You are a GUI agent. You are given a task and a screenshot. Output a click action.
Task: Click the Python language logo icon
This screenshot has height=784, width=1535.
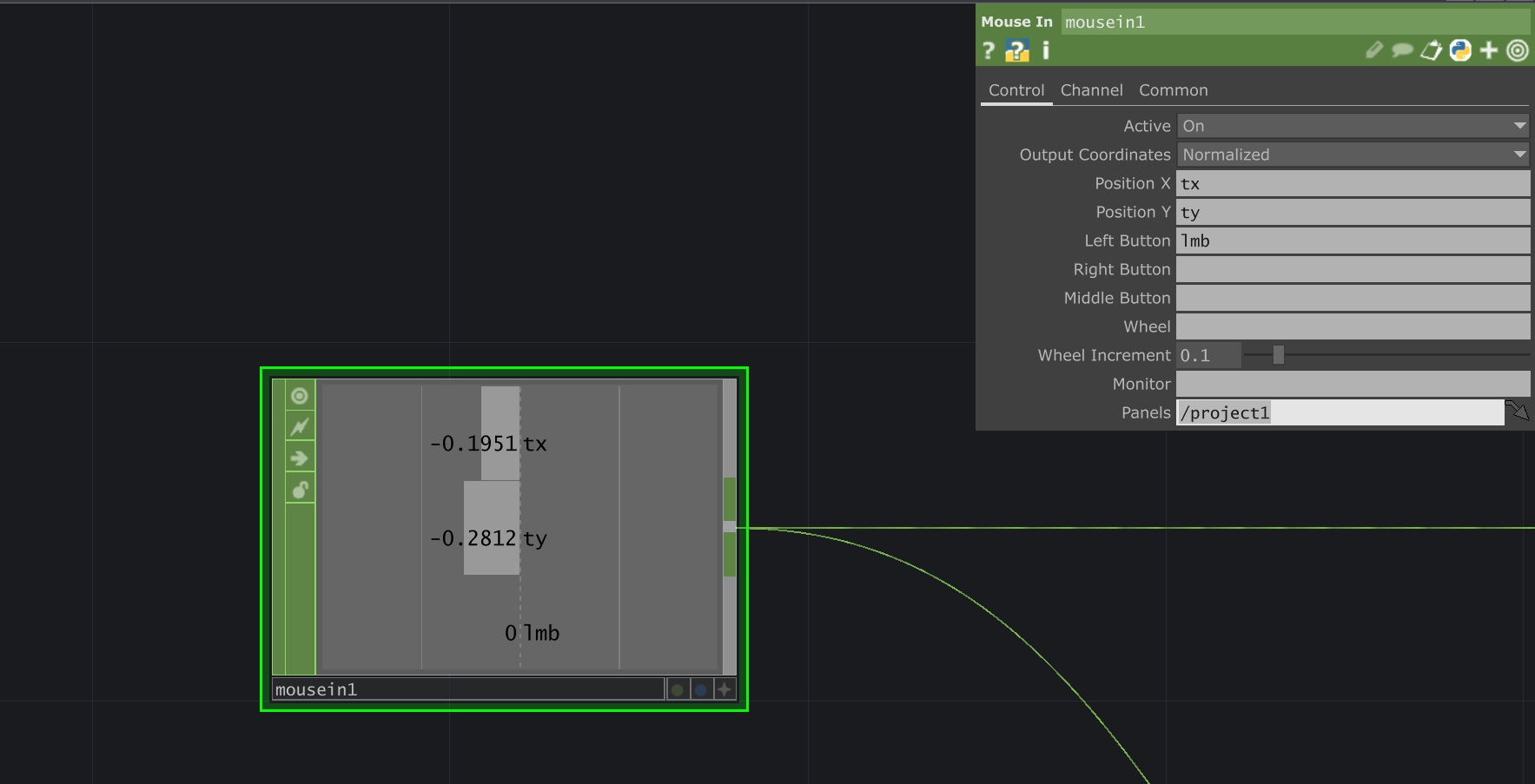pyautogui.click(x=1460, y=51)
